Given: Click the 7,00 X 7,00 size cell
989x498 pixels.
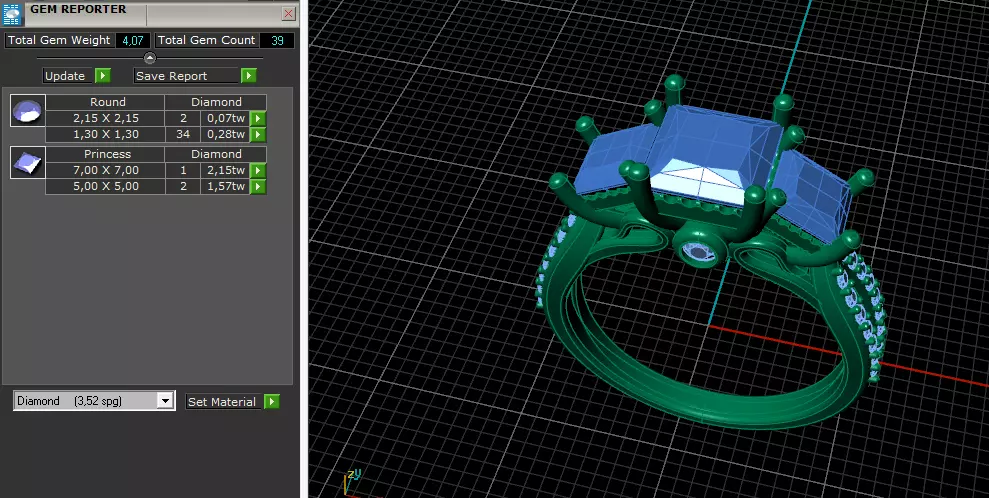Looking at the screenshot, I should coord(105,170).
